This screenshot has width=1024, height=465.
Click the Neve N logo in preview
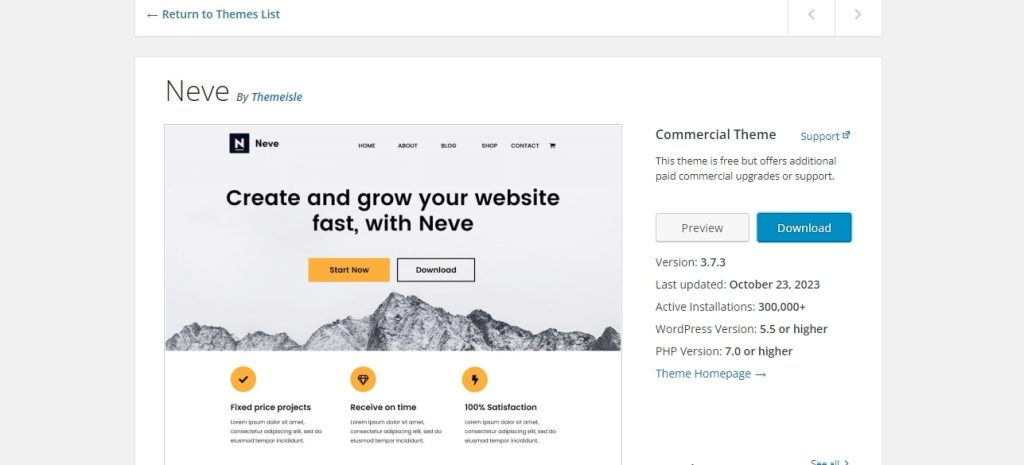239,143
